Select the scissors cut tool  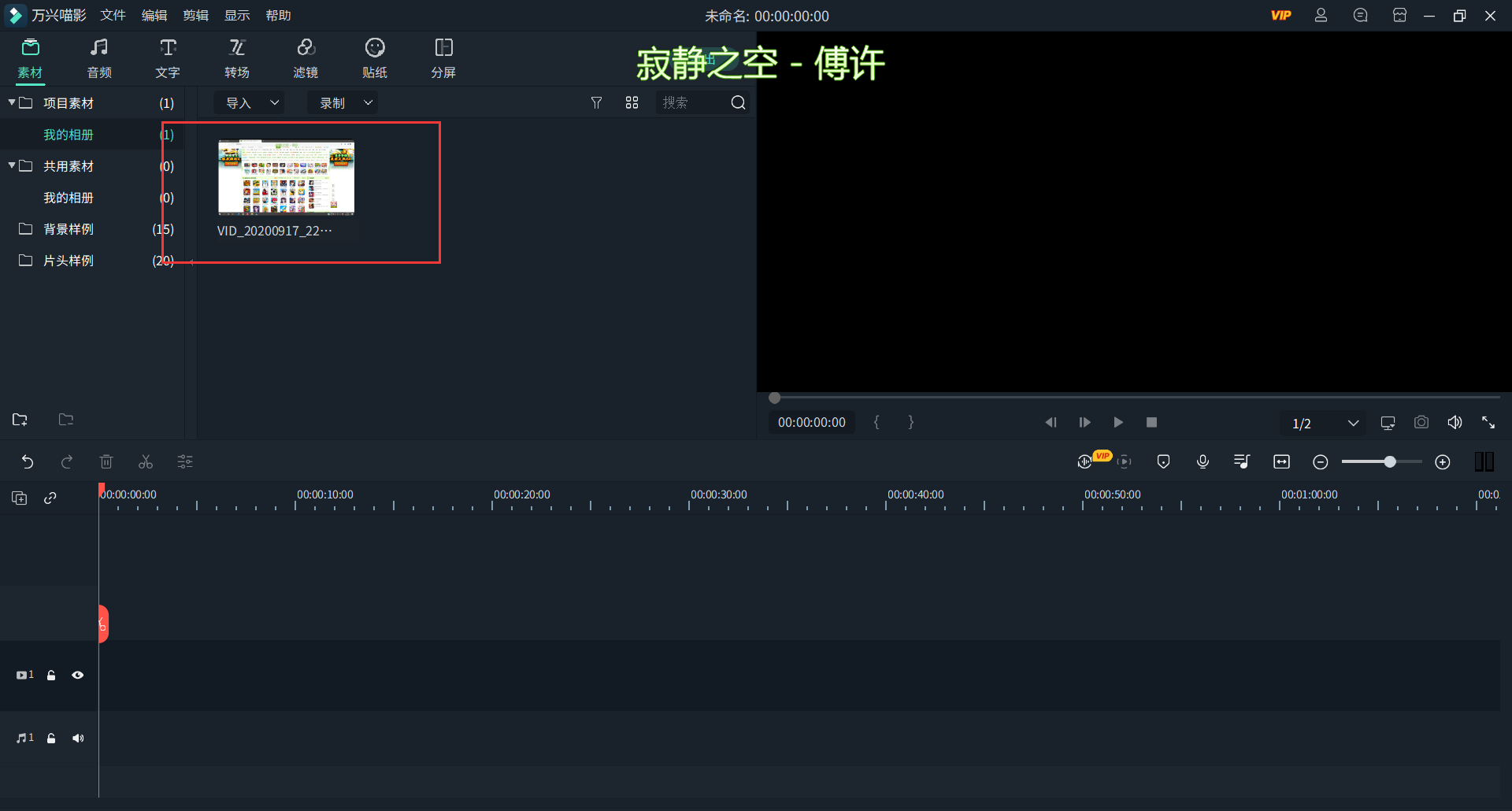pos(145,461)
